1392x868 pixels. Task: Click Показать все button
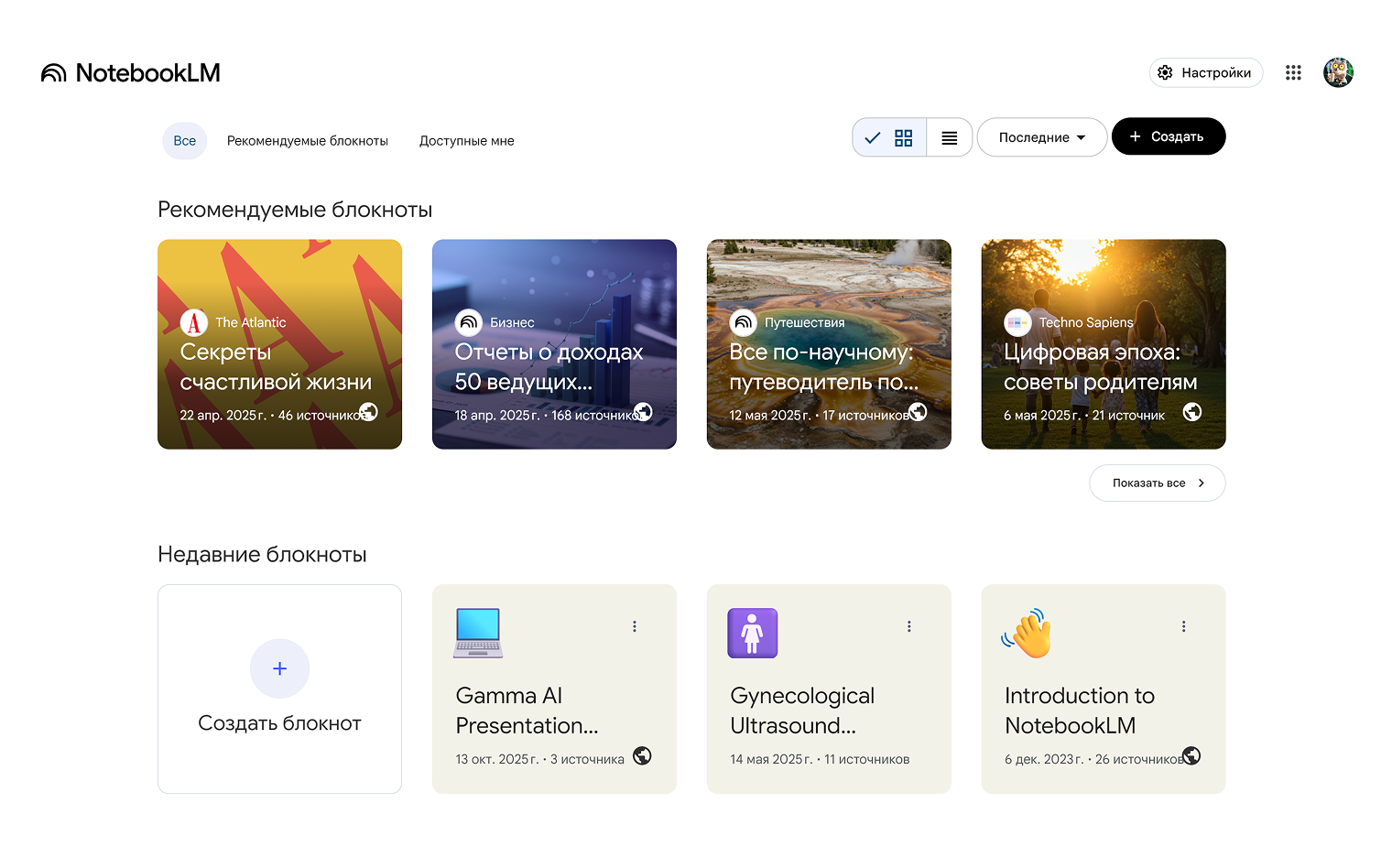[x=1157, y=483]
